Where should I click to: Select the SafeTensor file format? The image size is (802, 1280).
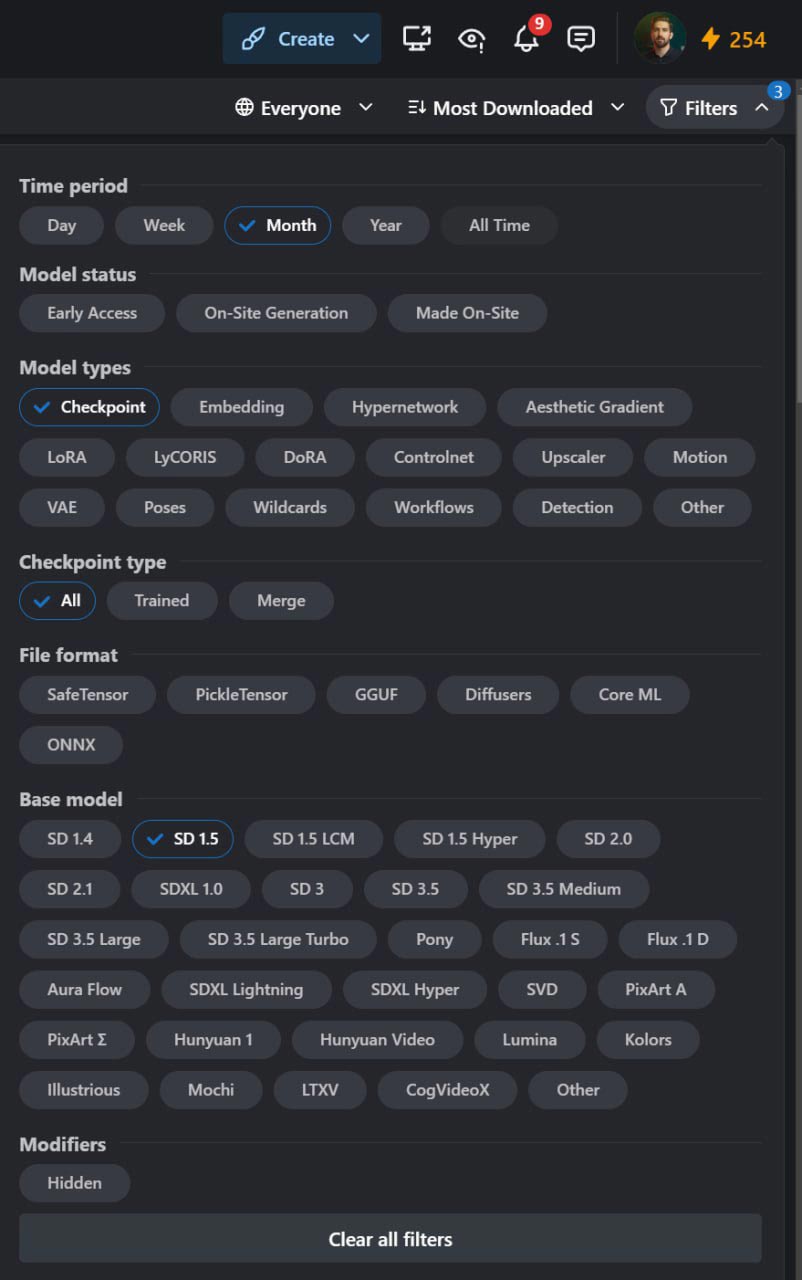point(88,694)
